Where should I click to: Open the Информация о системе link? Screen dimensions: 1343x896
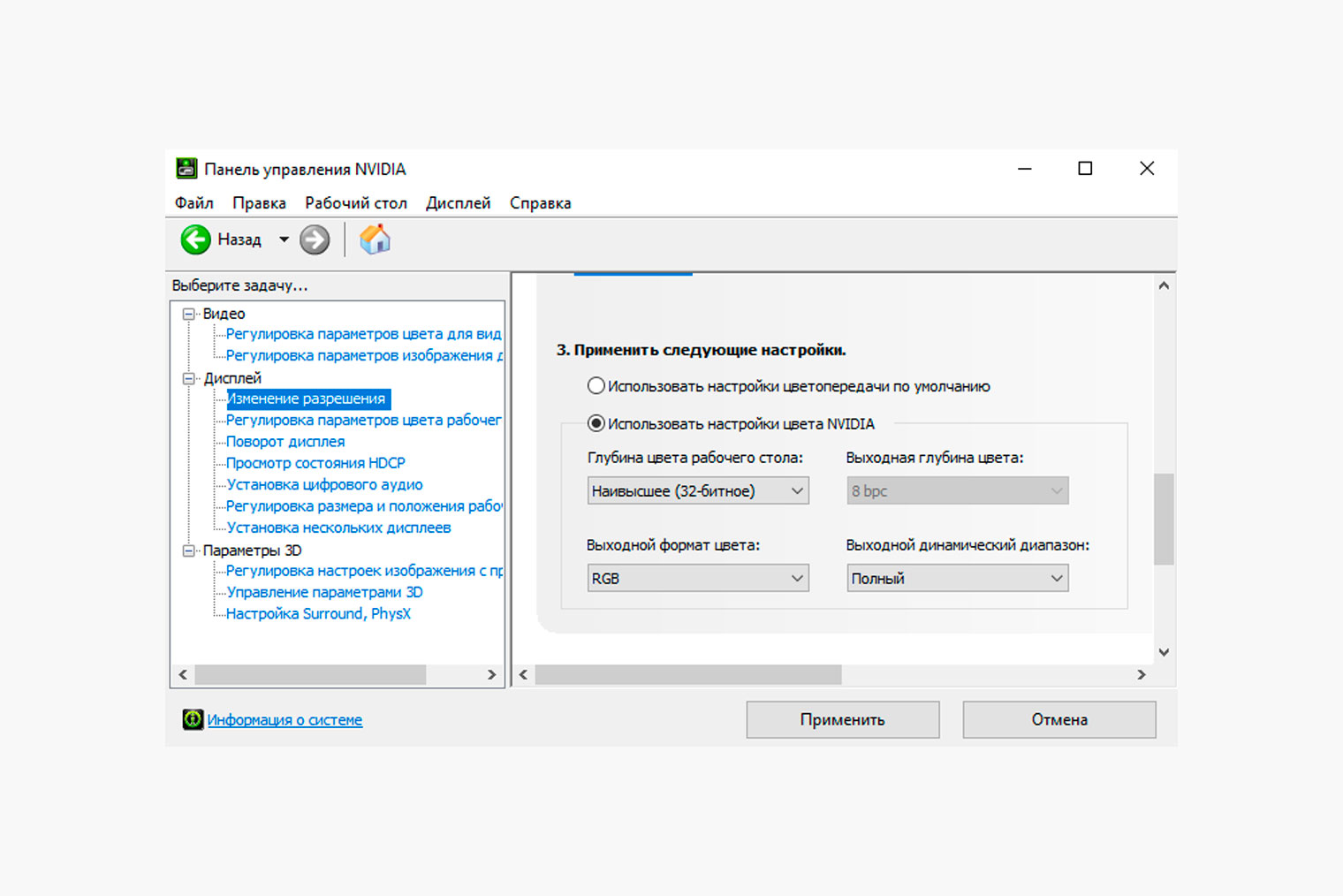tap(285, 719)
